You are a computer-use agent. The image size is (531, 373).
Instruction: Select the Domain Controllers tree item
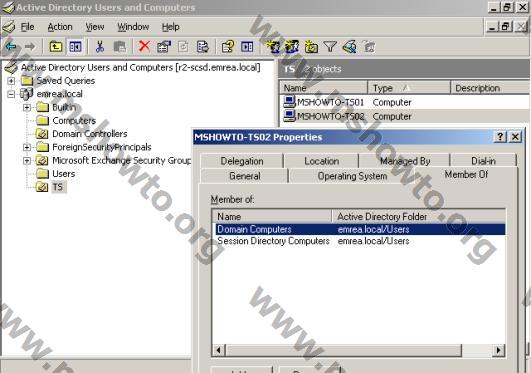tap(89, 134)
